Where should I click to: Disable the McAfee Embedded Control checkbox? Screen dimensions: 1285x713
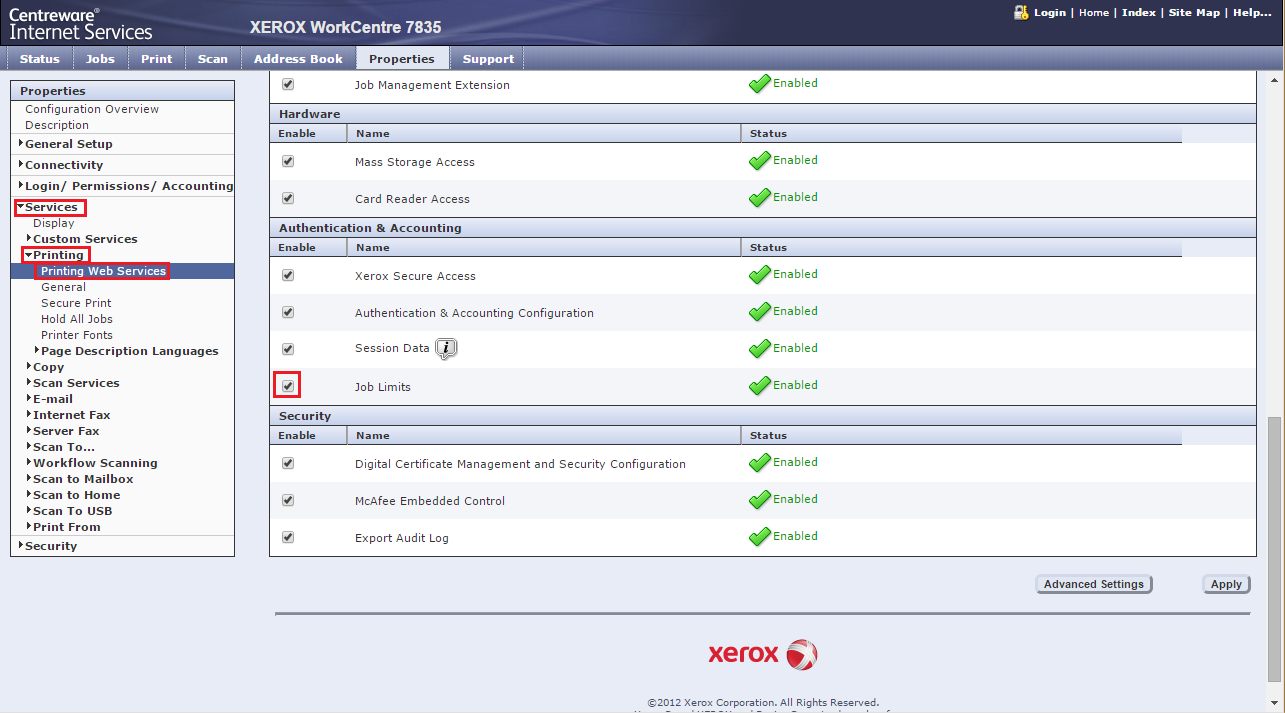click(x=288, y=500)
